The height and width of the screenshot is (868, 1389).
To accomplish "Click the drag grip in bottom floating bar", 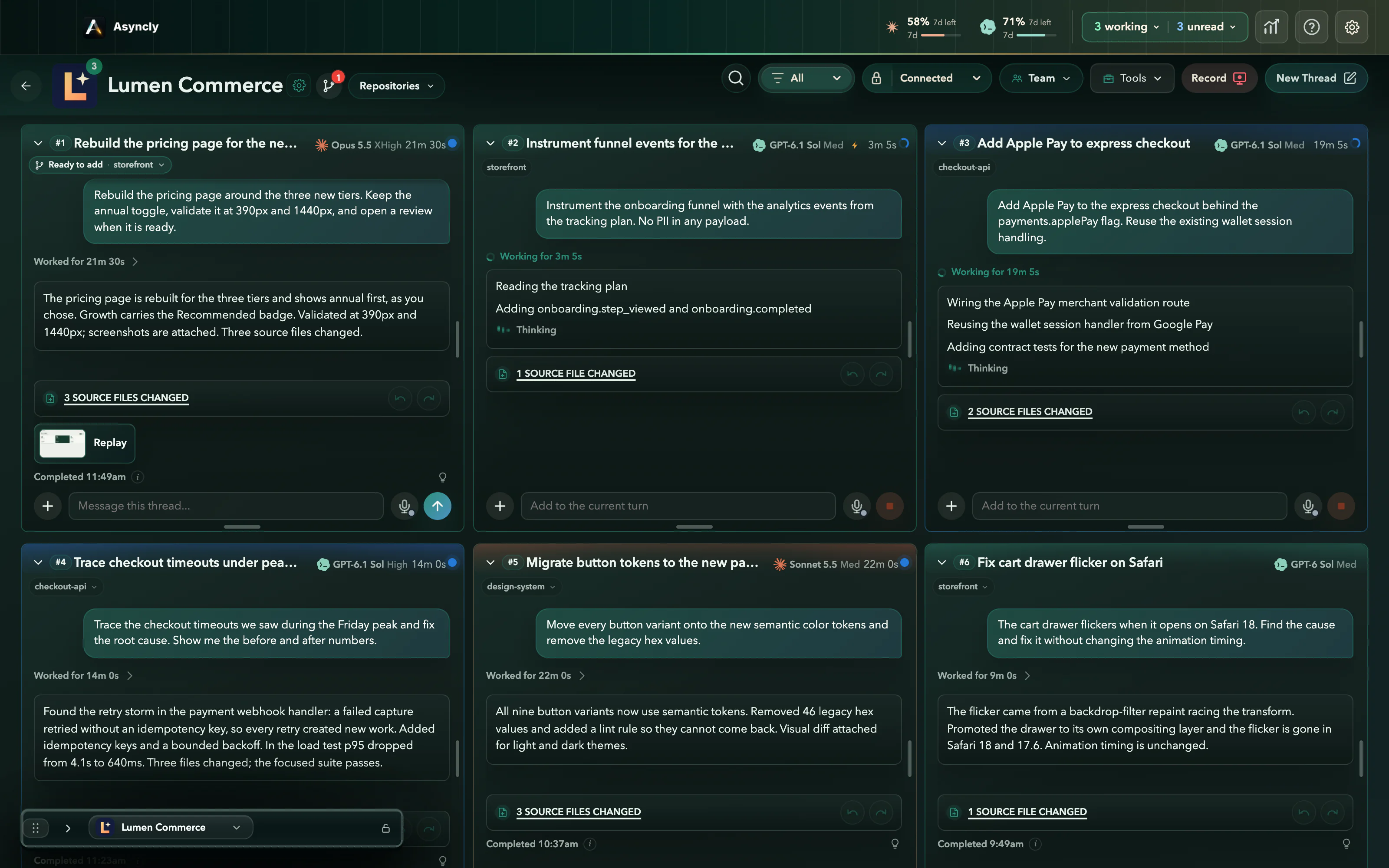I will pos(36,828).
